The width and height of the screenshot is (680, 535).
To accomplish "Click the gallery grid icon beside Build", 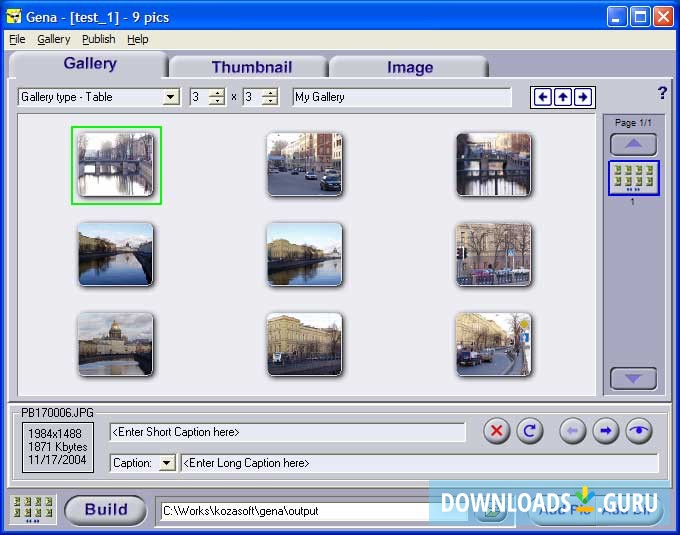I will tap(33, 509).
